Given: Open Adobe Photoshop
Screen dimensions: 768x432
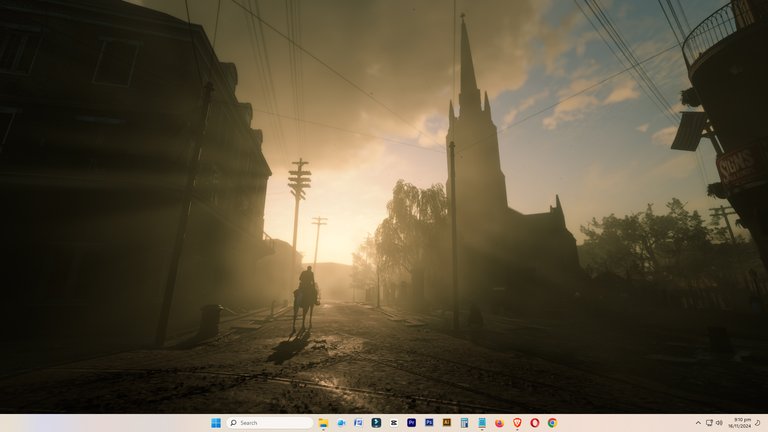Looking at the screenshot, I should pyautogui.click(x=429, y=423).
